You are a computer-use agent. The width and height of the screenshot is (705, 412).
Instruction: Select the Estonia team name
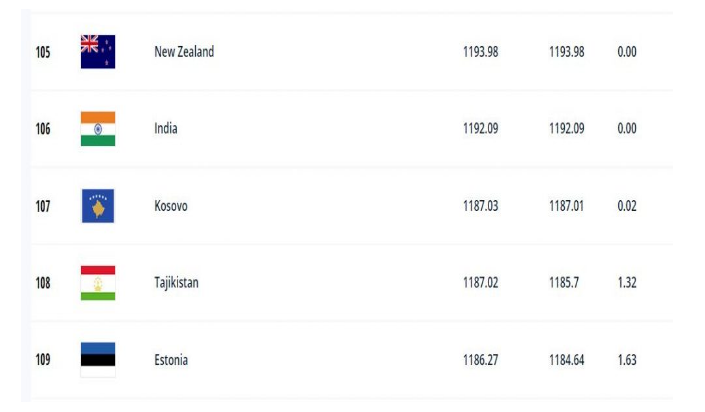pyautogui.click(x=171, y=360)
